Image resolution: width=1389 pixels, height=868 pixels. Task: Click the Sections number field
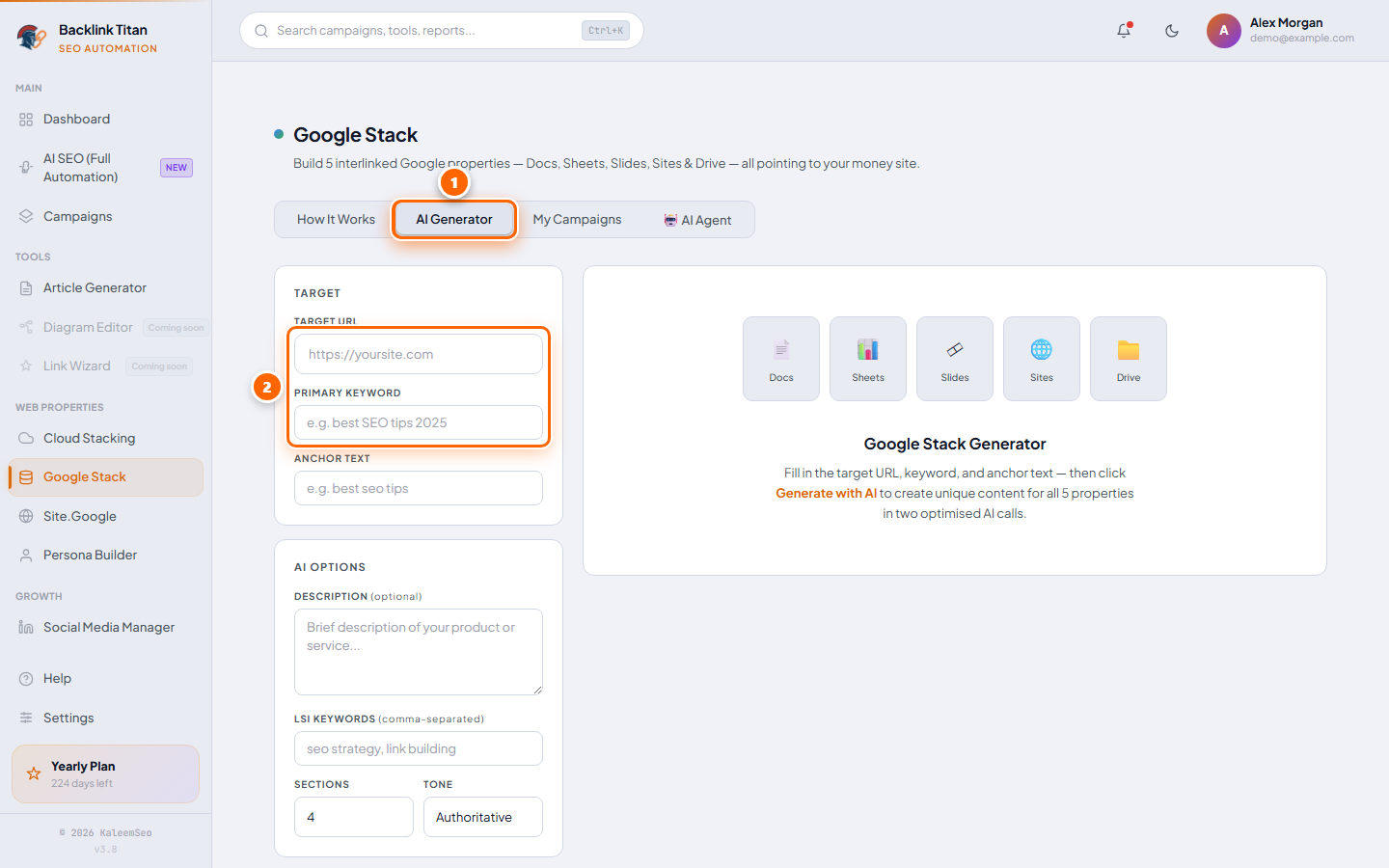pyautogui.click(x=354, y=817)
